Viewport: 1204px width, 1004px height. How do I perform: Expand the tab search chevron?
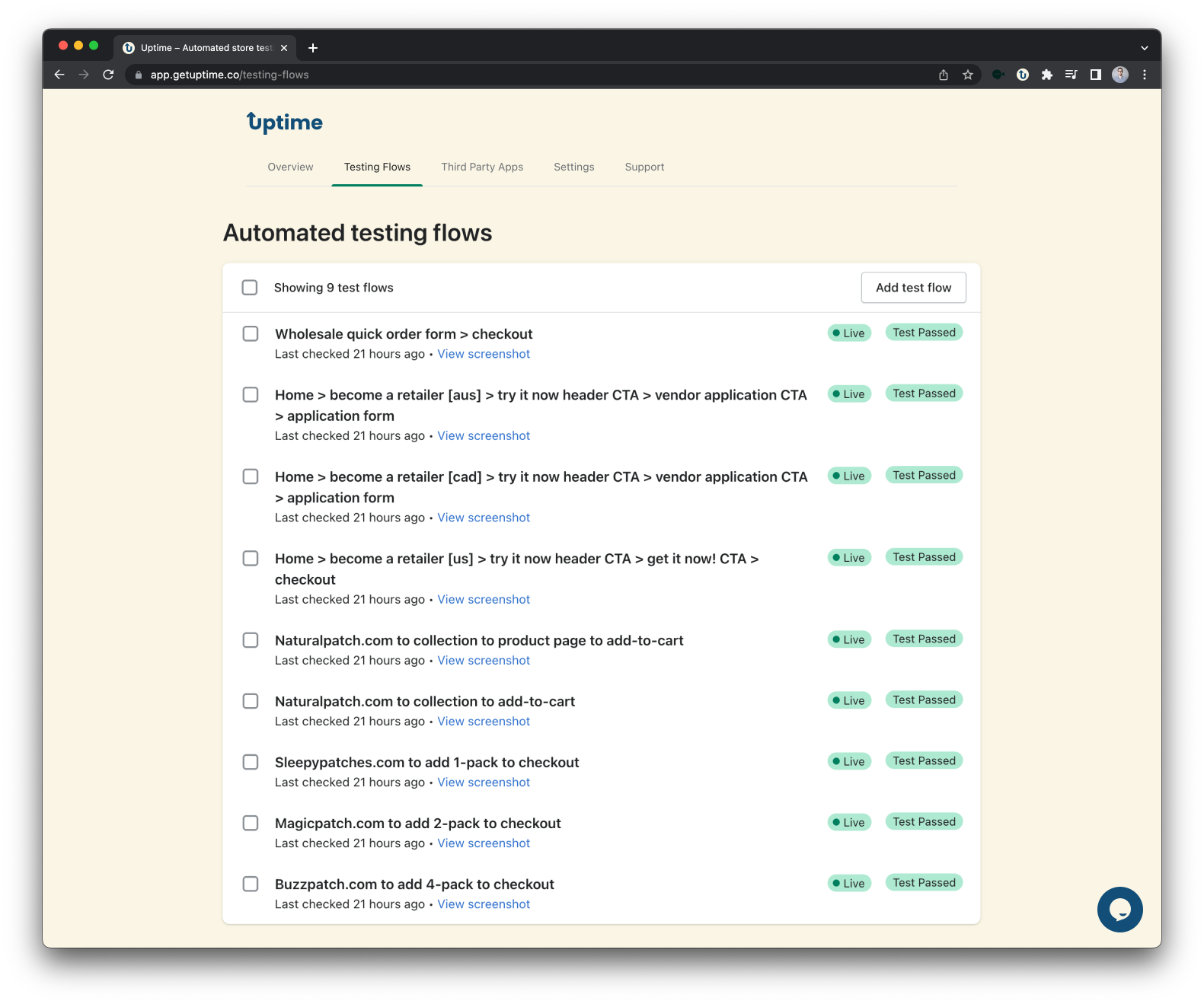coord(1145,48)
